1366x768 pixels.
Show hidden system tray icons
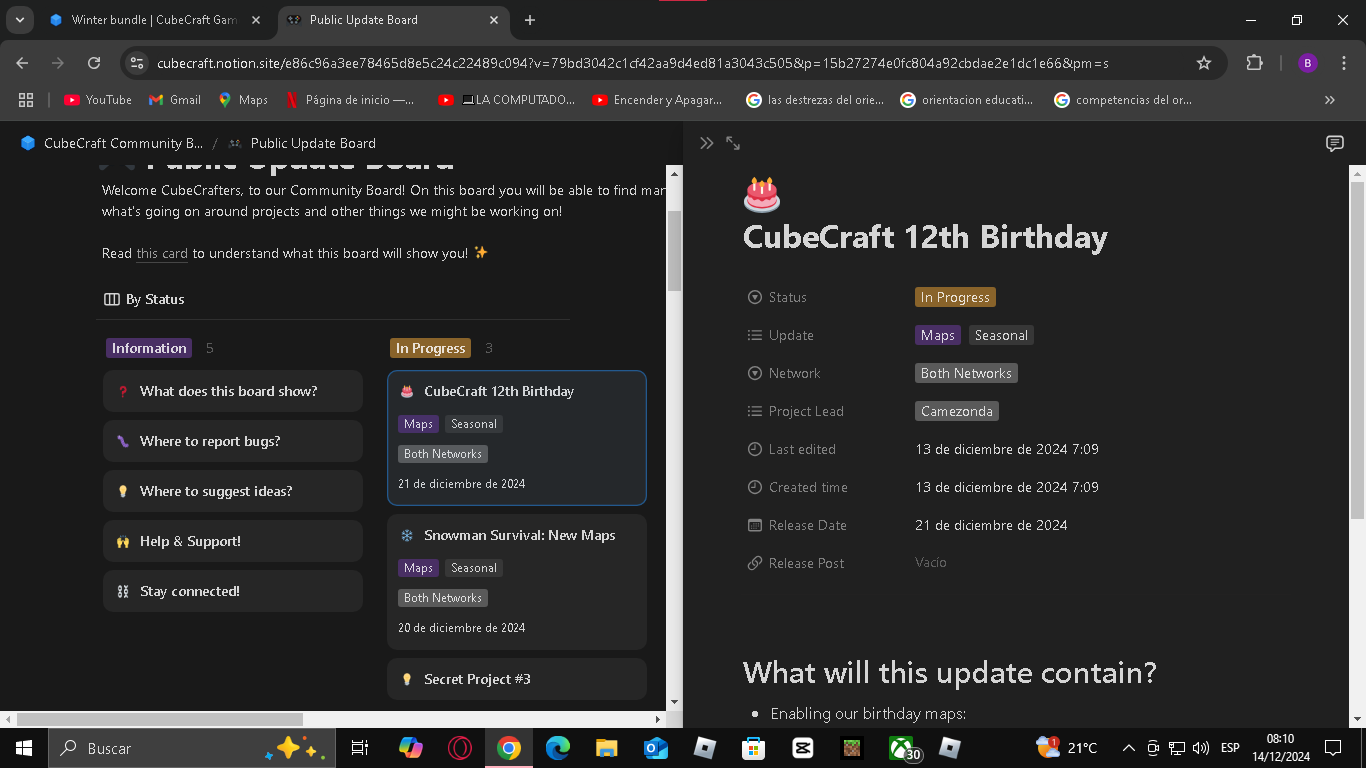1129,748
